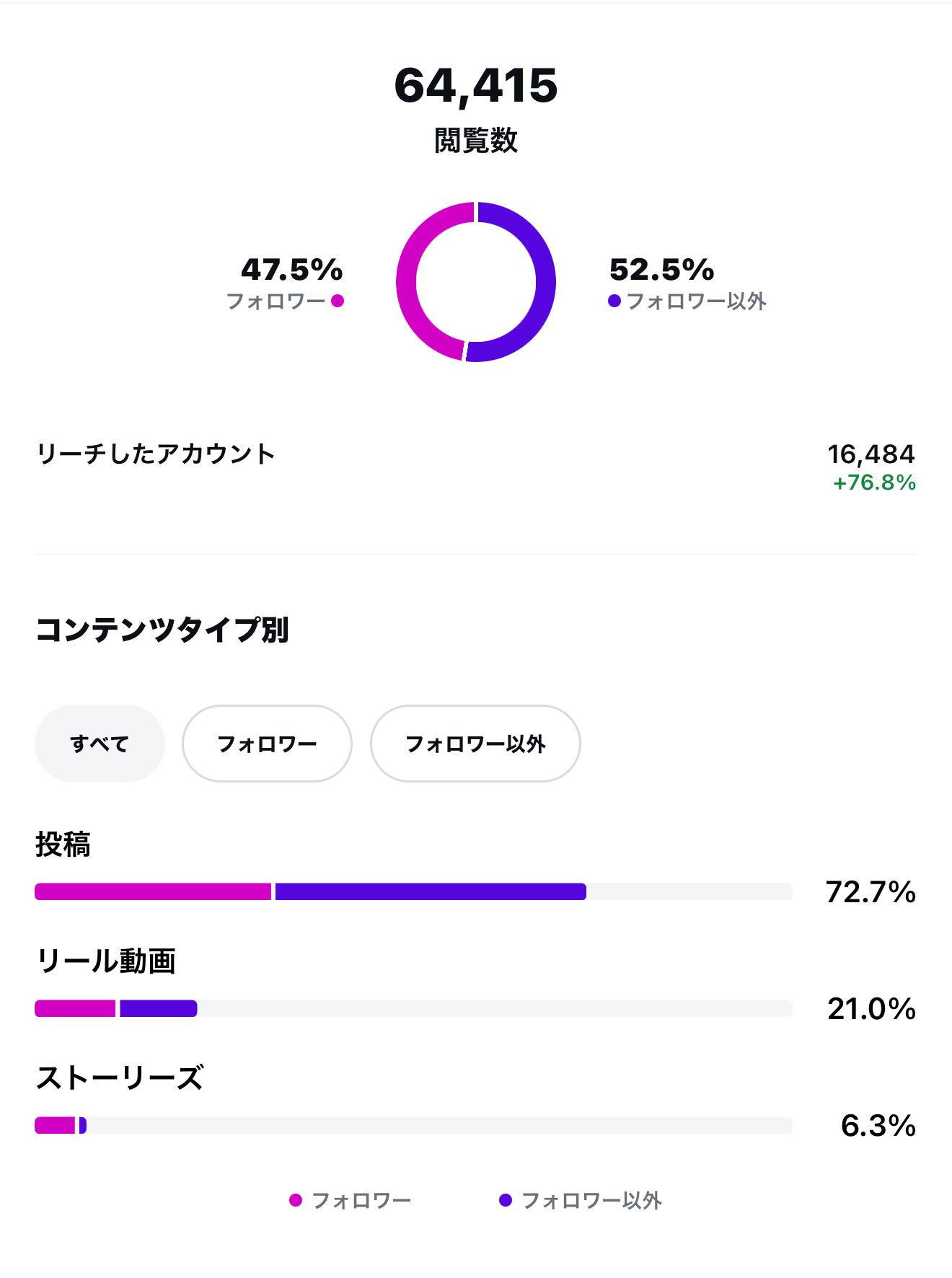This screenshot has width=952, height=1278.
Task: Click the 16,484 reached accounts value
Action: [x=871, y=454]
